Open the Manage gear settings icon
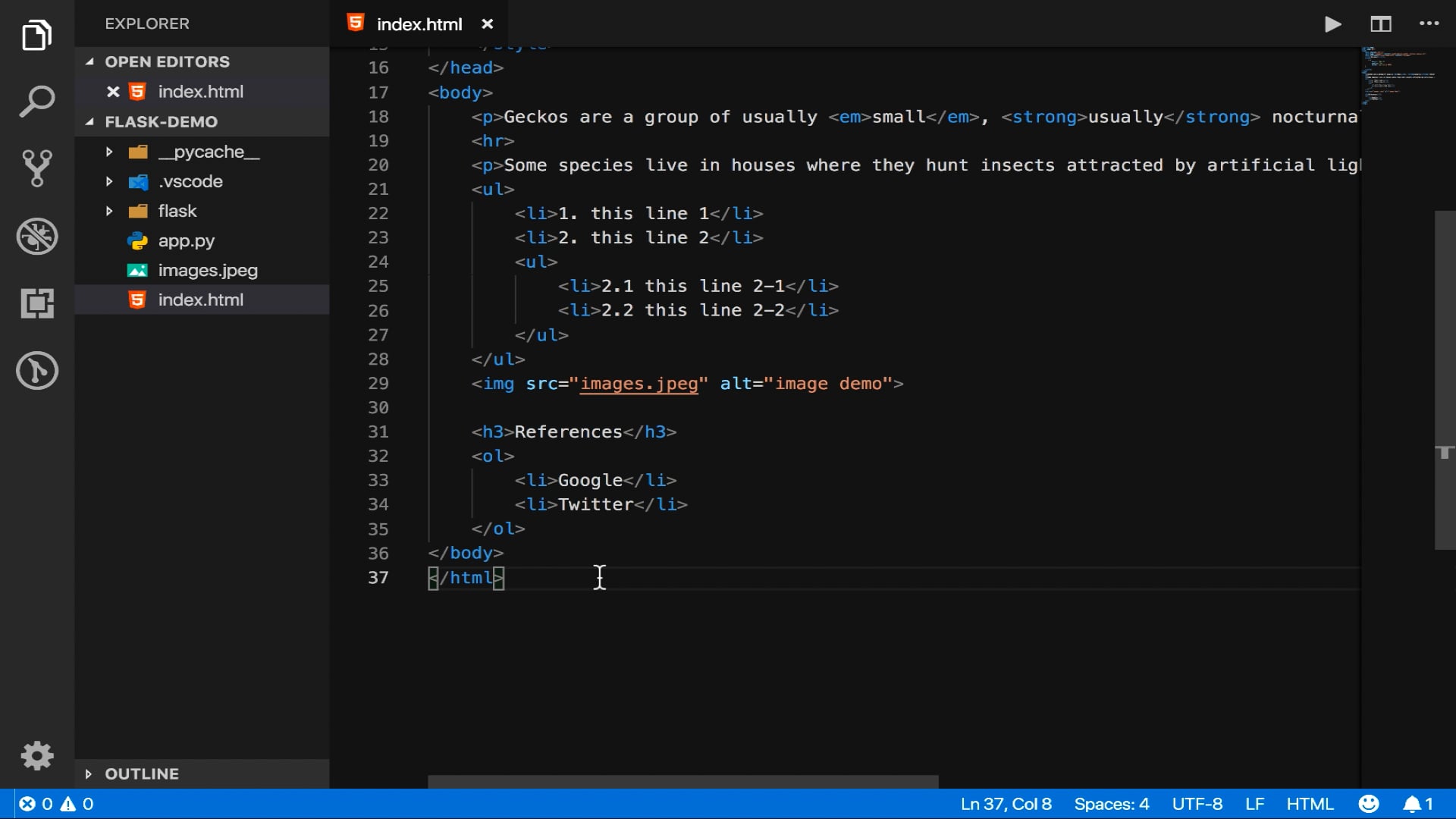The height and width of the screenshot is (819, 1456). point(36,755)
